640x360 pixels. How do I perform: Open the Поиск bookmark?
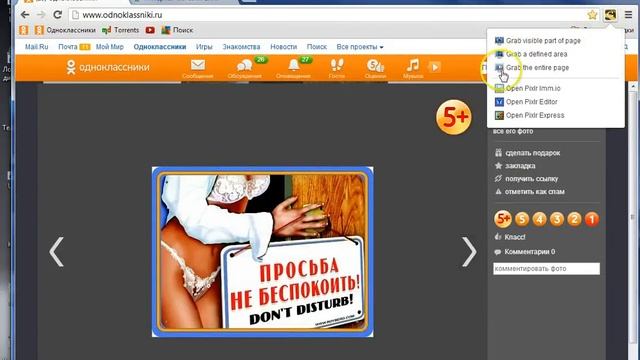click(x=178, y=30)
